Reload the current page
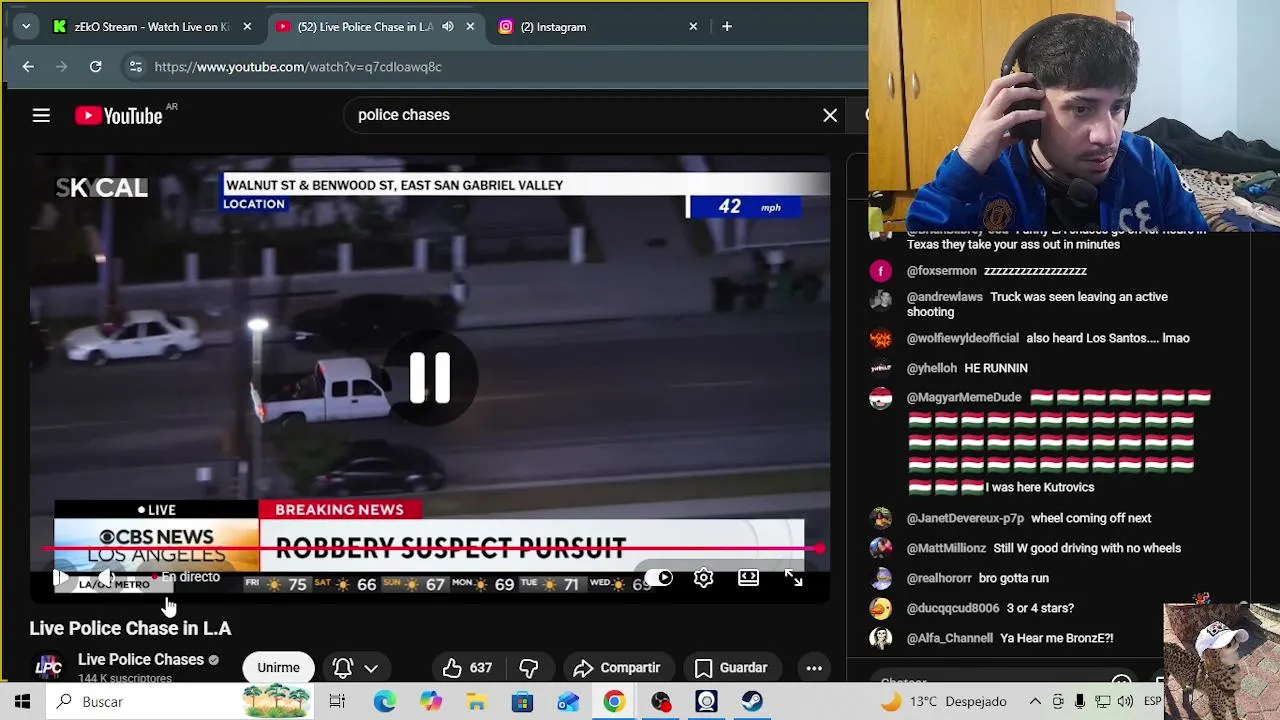 tap(95, 67)
